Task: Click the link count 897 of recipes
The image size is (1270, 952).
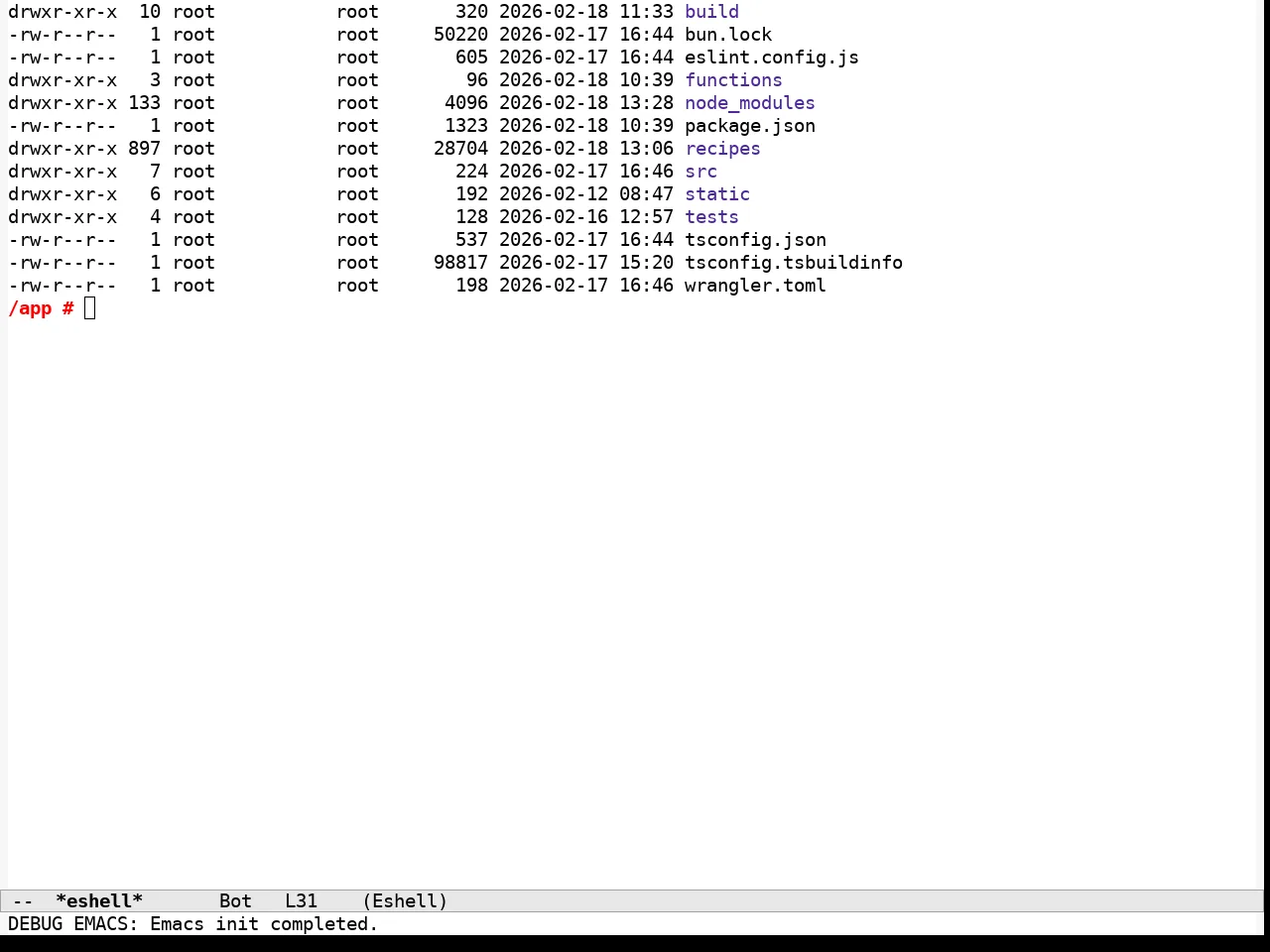Action: click(x=144, y=149)
